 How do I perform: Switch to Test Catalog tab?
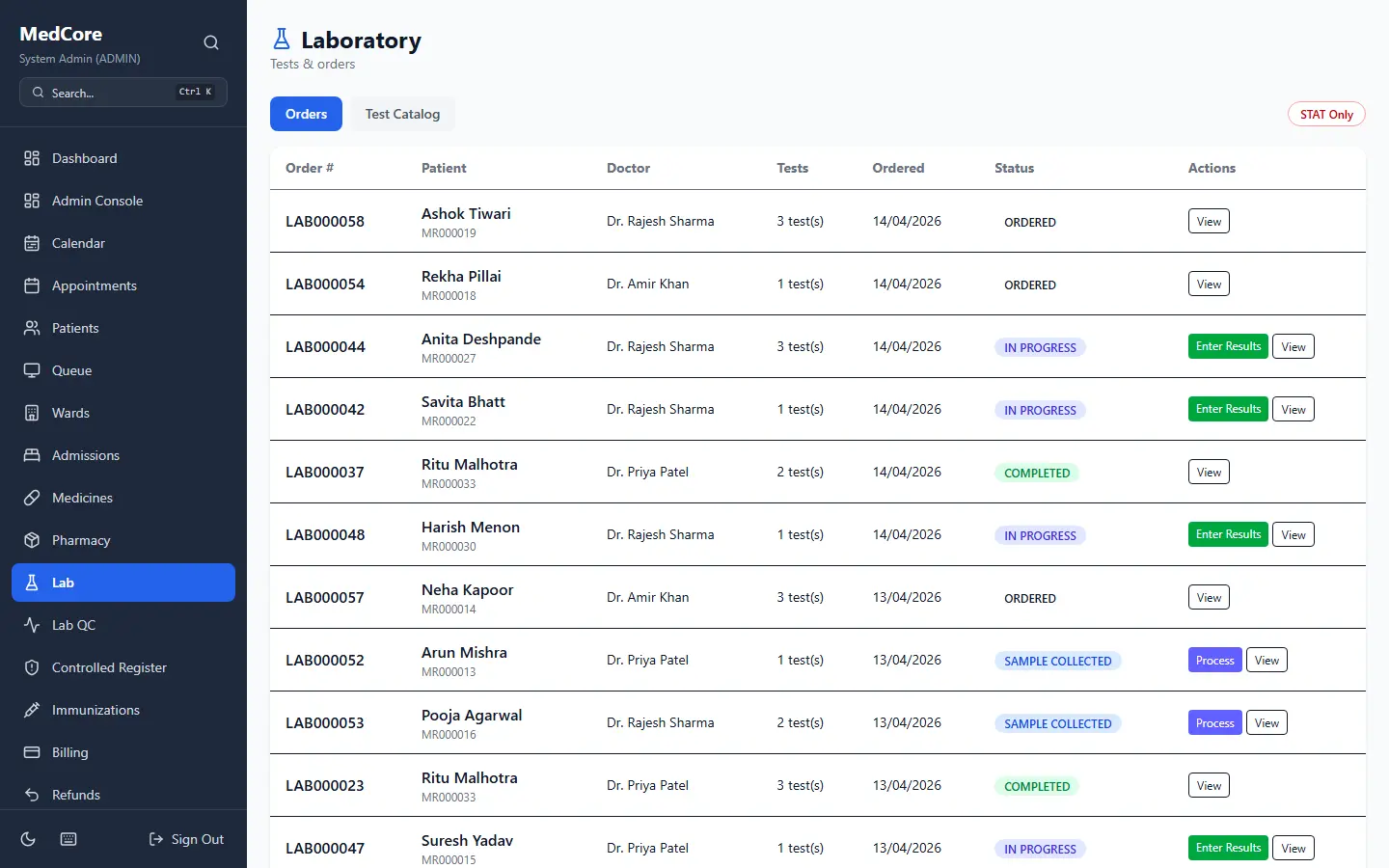point(402,114)
